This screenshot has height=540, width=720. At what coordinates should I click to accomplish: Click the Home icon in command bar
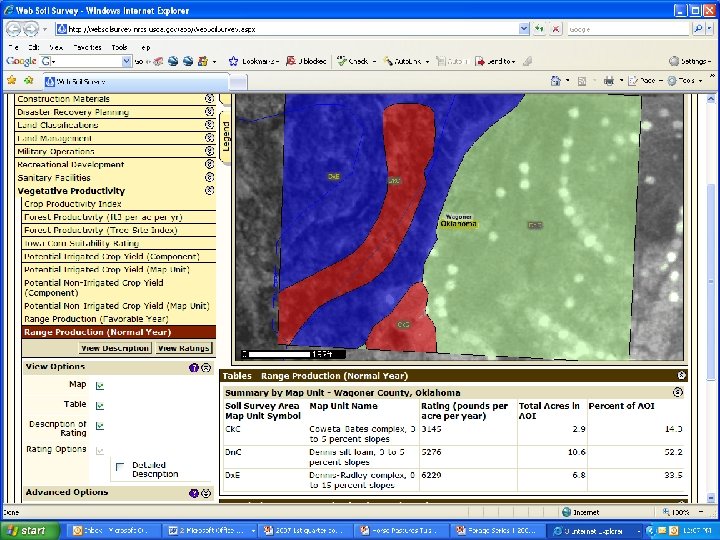[554, 81]
